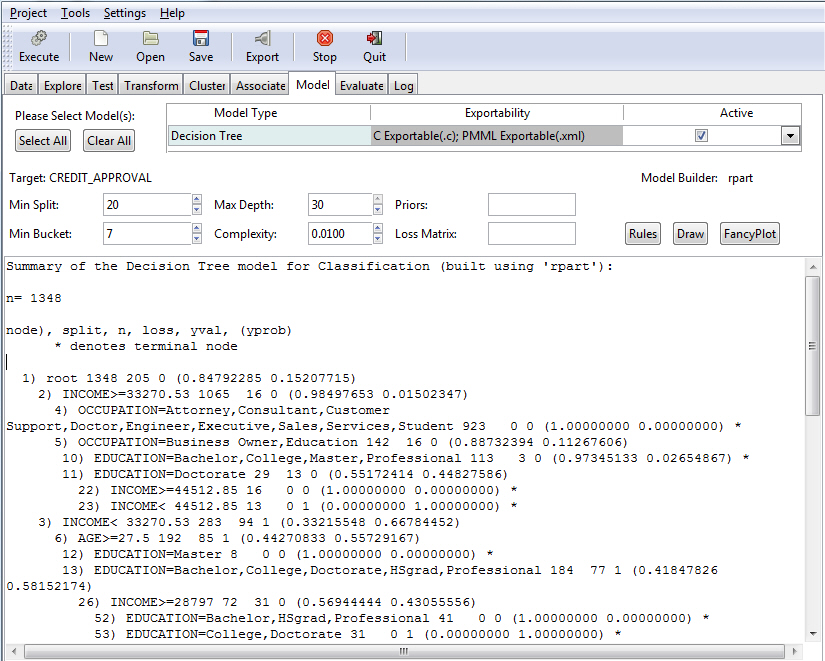Toggle the Active checkbox for Decision Tree
Screen dimensions: 825x661
[x=701, y=136]
